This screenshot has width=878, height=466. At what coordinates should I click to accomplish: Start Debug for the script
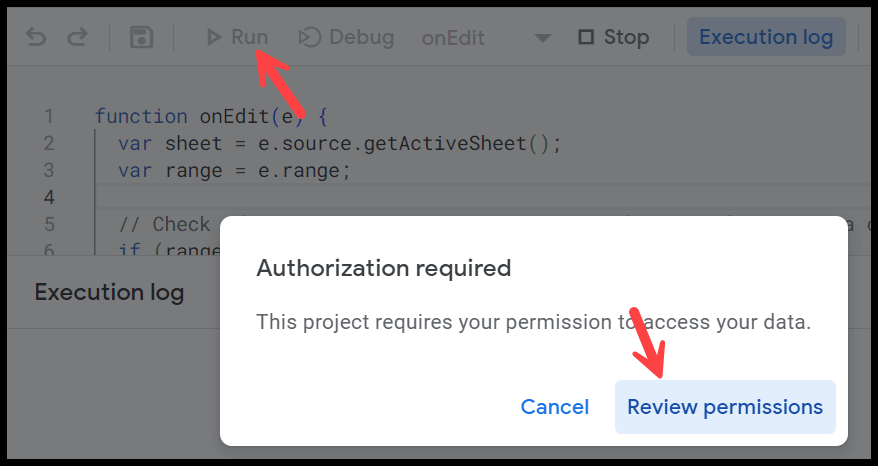point(346,38)
